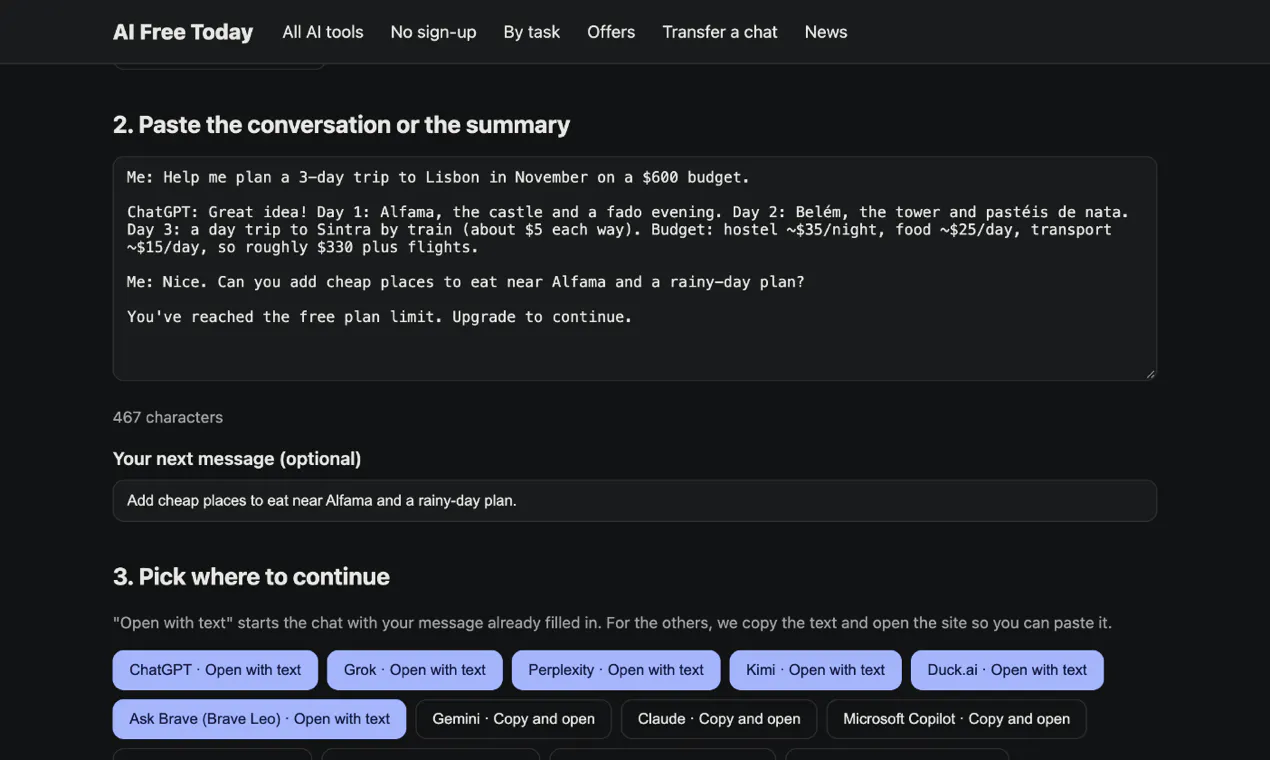Go to All AI tools menu
Viewport: 1270px width, 760px height.
[323, 32]
